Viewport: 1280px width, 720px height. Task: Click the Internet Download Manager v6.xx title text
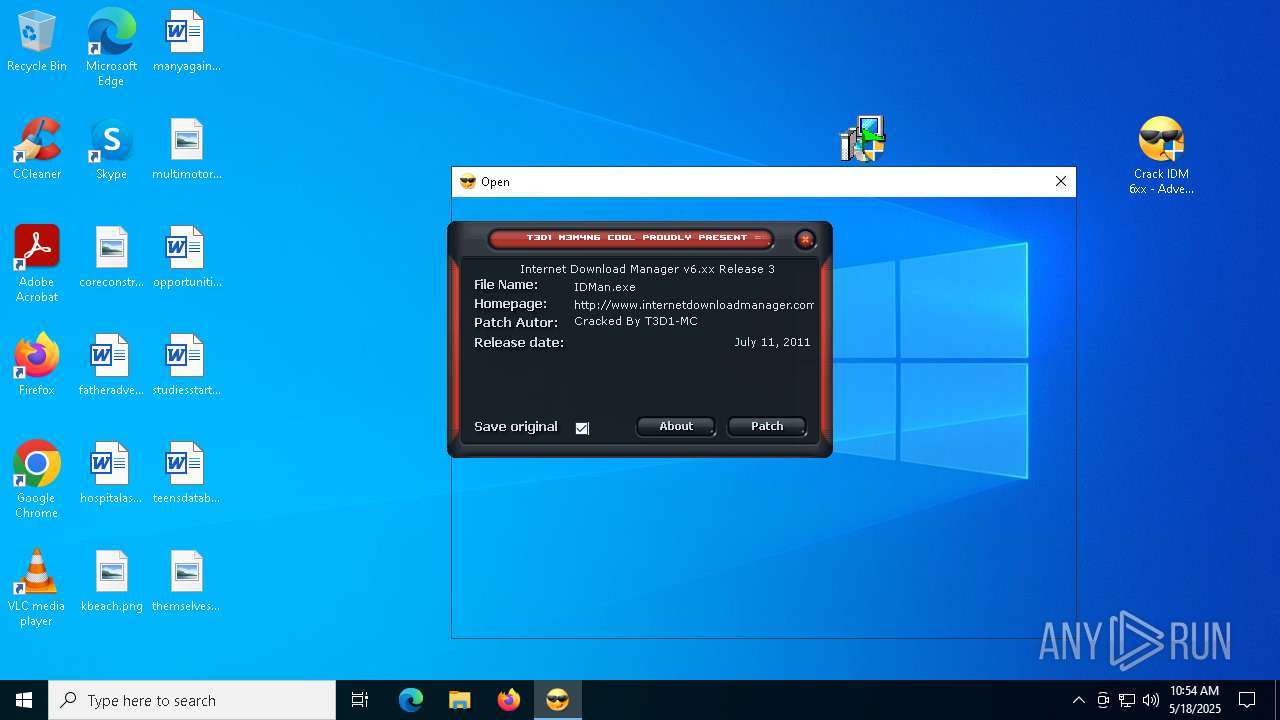pos(647,269)
